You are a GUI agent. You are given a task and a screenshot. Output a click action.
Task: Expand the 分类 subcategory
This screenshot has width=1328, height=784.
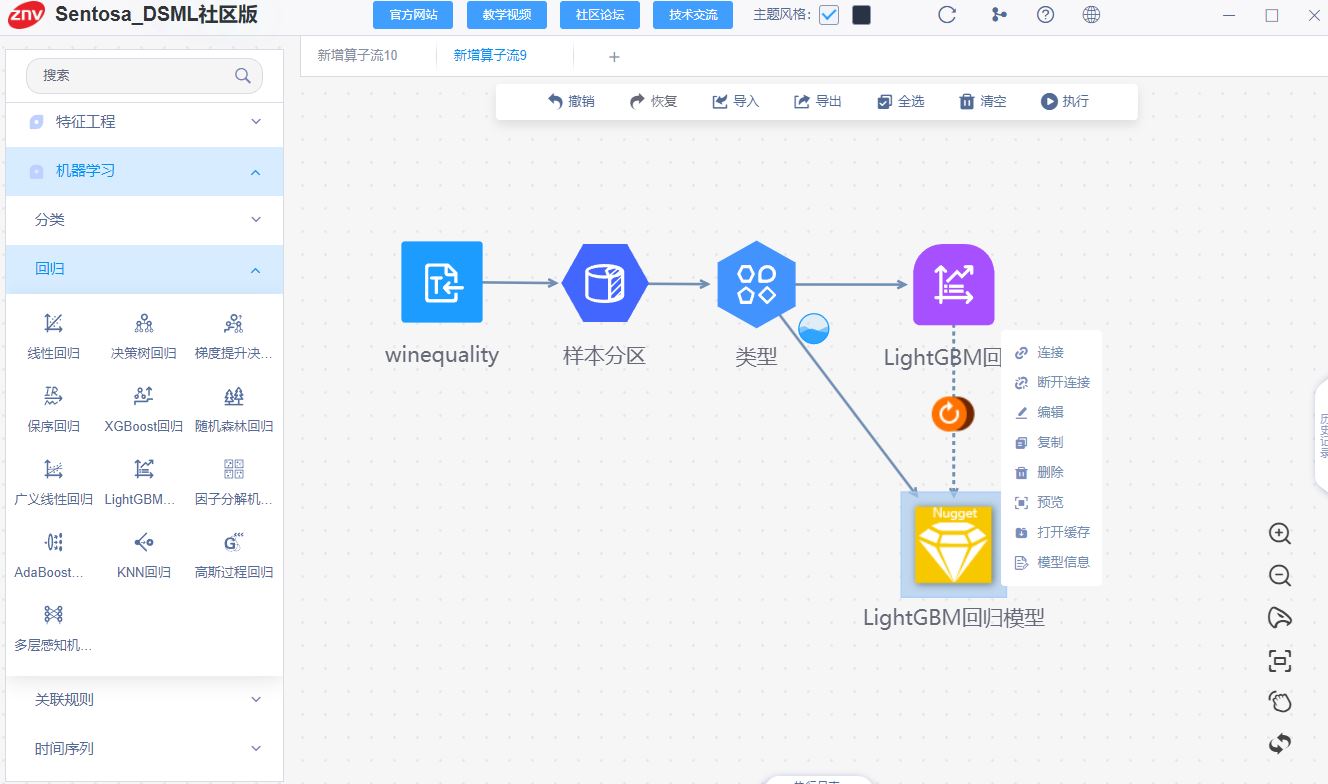coord(144,219)
